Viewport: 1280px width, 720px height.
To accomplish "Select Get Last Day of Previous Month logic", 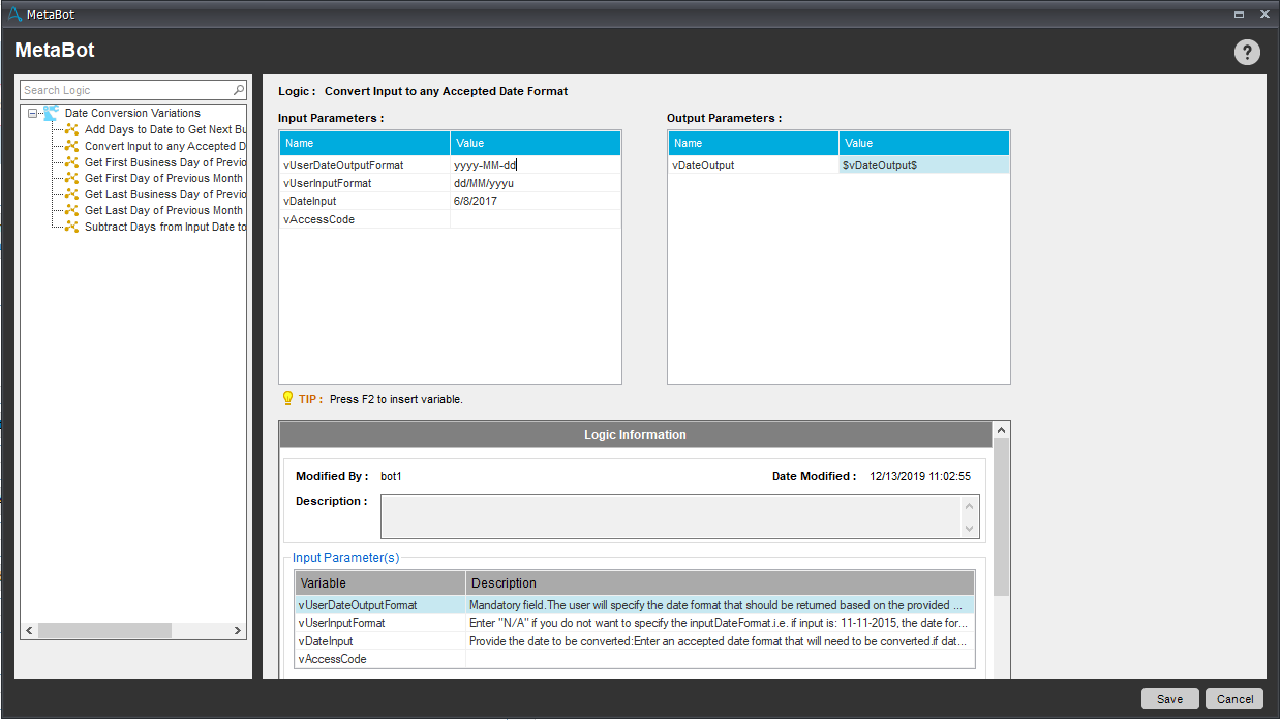I will click(164, 210).
